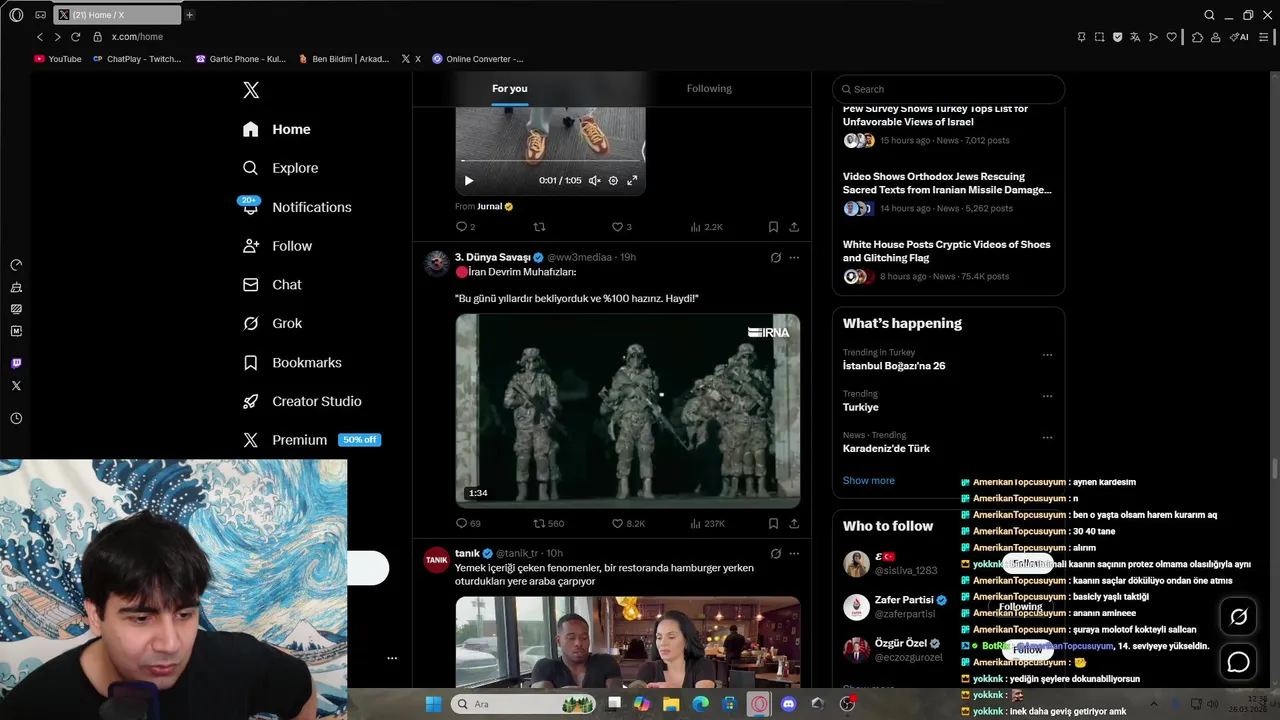Open Jurnal video settings gear
This screenshot has width=1280, height=720.
tap(613, 181)
